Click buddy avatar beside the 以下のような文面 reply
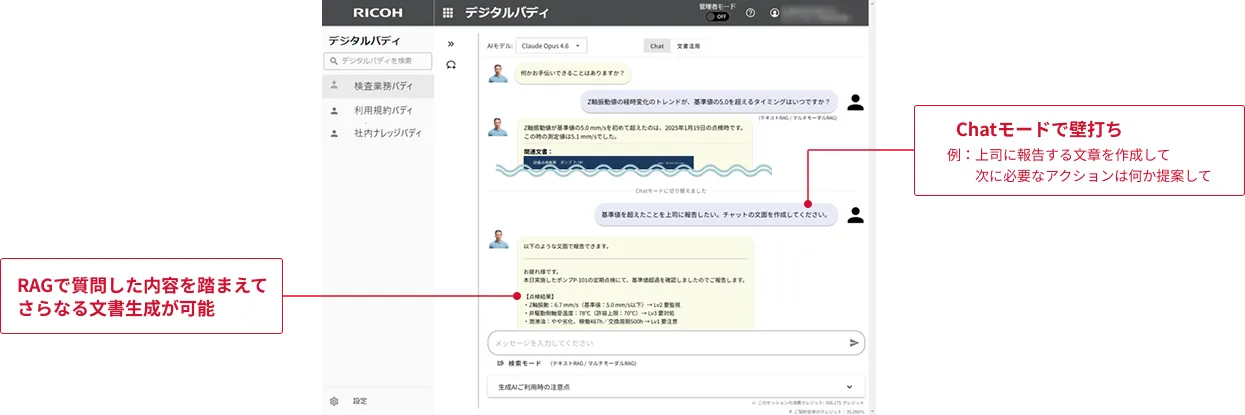1245x415 pixels. point(498,239)
